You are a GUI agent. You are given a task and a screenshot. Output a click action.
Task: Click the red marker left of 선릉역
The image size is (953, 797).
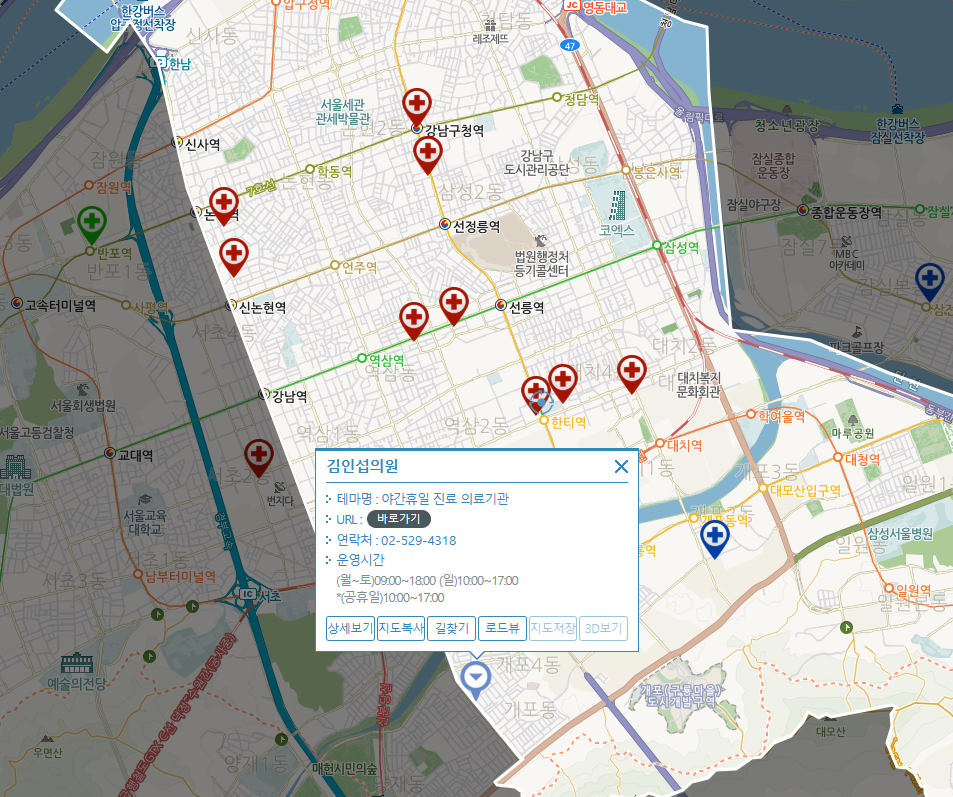(x=454, y=304)
